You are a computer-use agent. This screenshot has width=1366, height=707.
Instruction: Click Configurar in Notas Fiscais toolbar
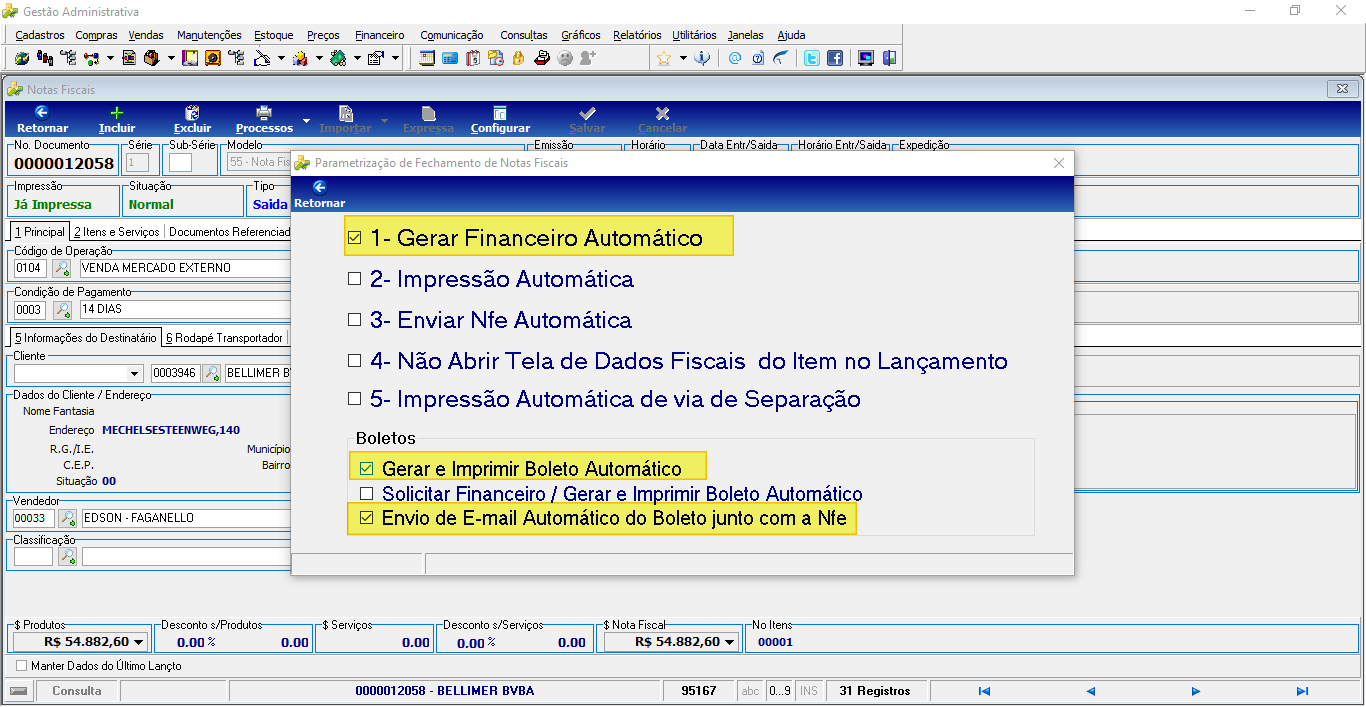(x=500, y=120)
